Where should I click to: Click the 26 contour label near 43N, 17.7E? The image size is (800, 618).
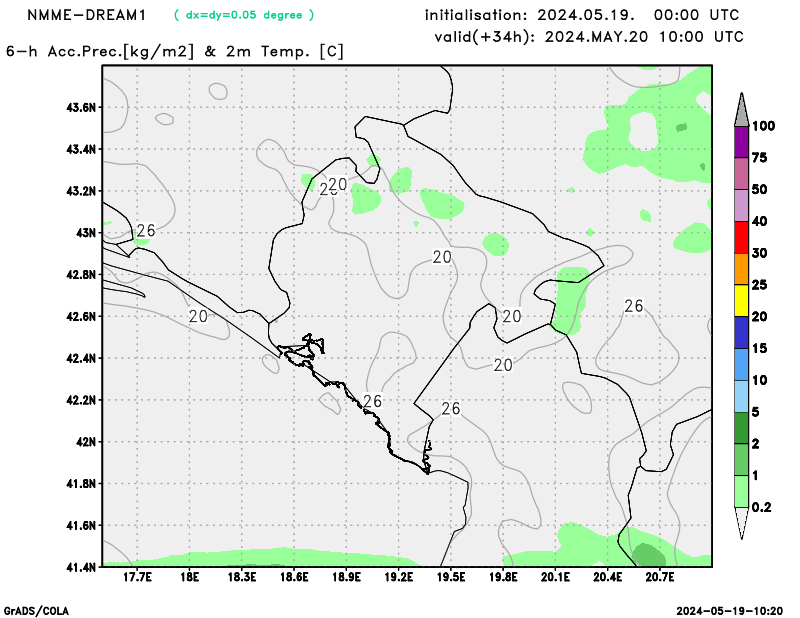click(x=146, y=231)
